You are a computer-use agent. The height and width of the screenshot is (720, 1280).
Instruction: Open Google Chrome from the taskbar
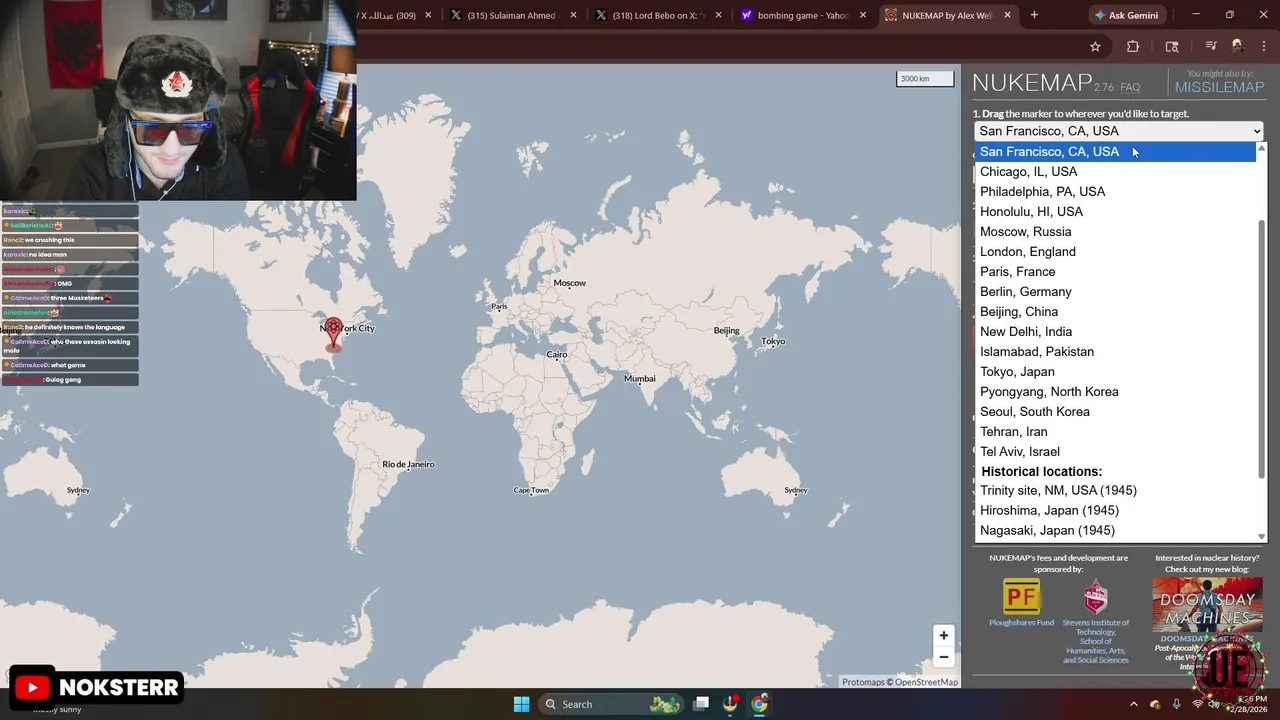[x=759, y=704]
